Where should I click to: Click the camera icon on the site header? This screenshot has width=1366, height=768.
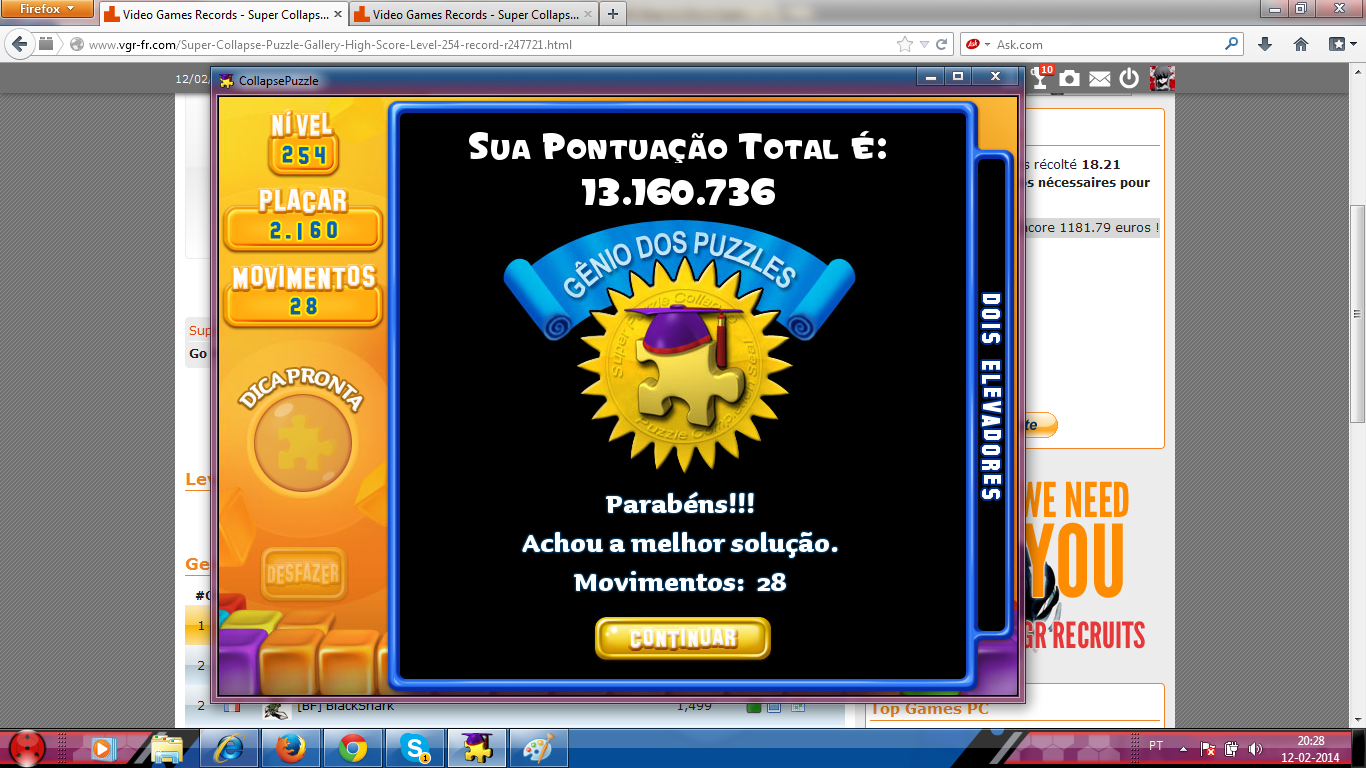point(1070,78)
